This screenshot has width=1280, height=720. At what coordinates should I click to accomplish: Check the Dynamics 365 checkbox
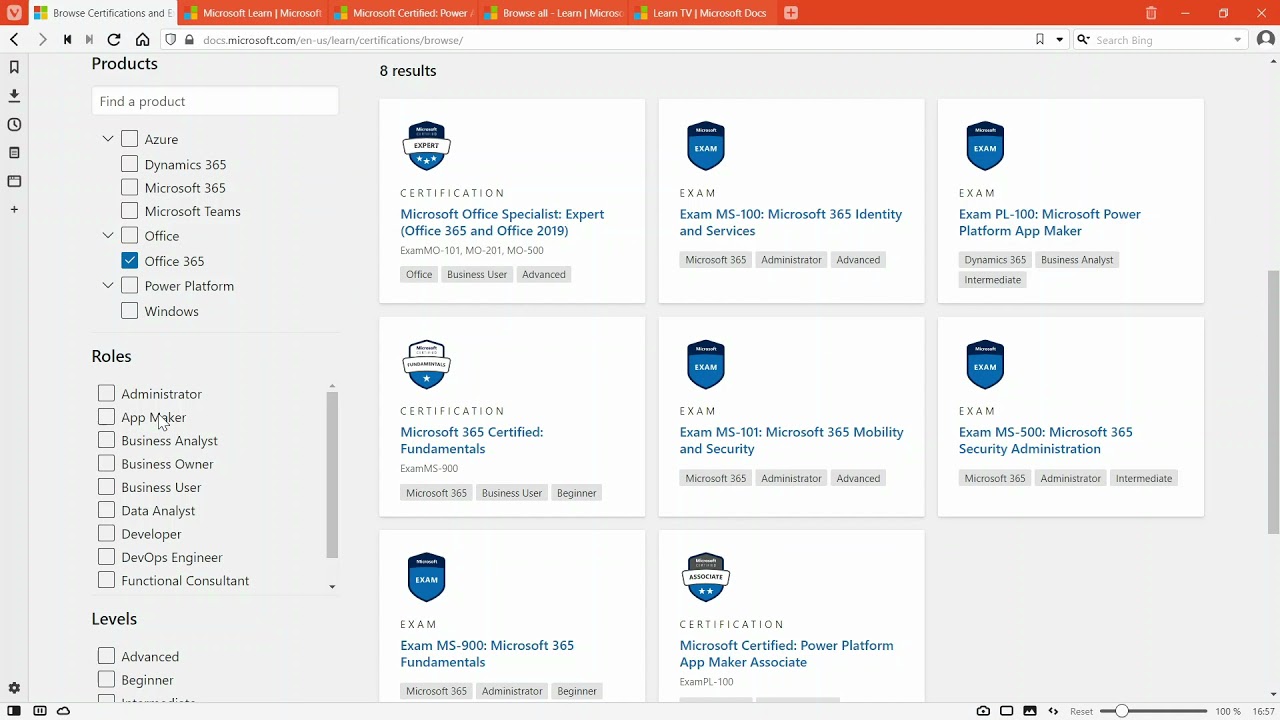[x=130, y=164]
